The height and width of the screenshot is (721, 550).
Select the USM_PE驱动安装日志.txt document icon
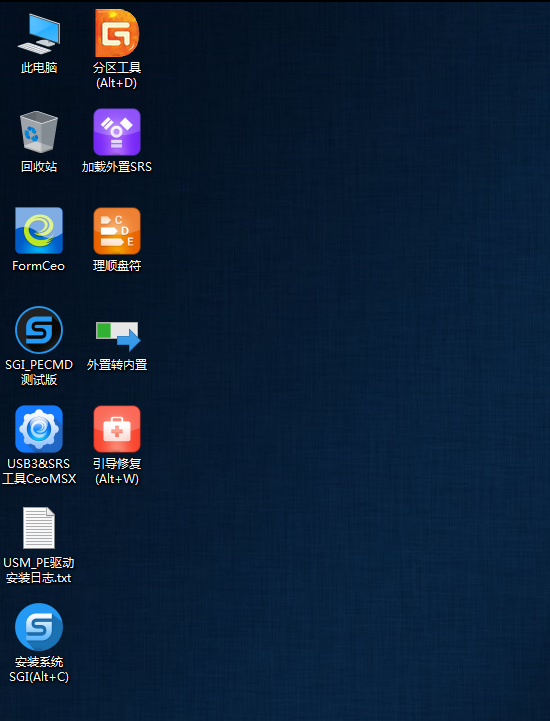(x=39, y=528)
